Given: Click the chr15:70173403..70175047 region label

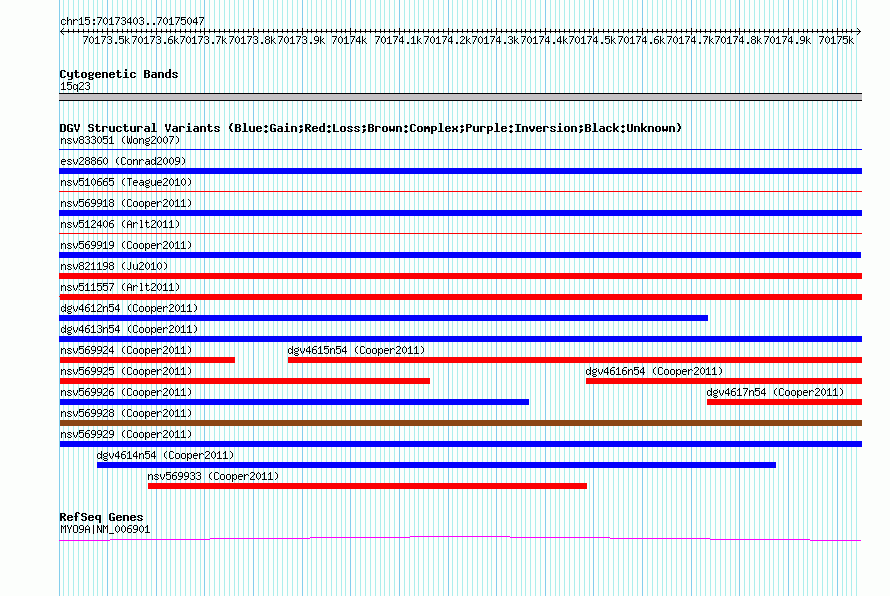Looking at the screenshot, I should [x=132, y=21].
